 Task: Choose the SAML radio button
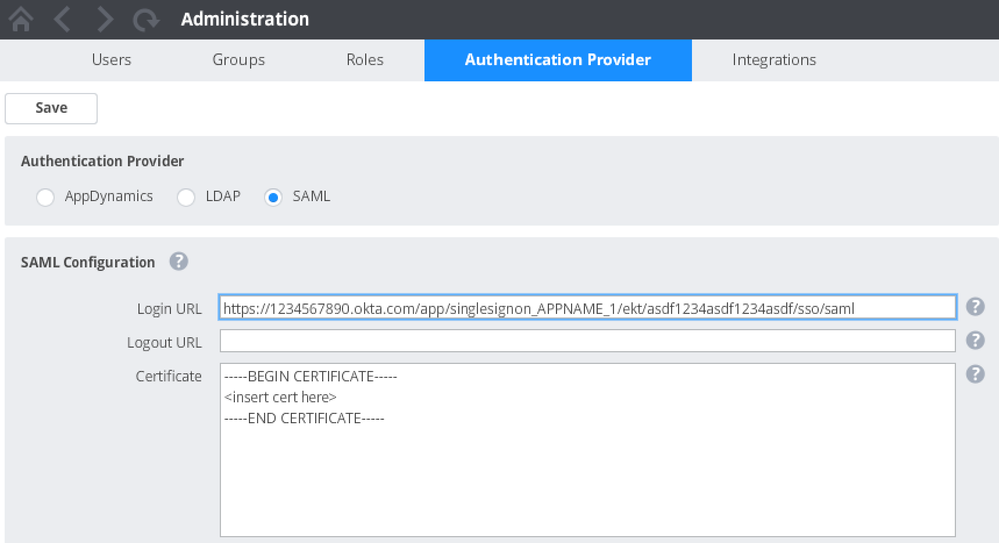pos(273,198)
